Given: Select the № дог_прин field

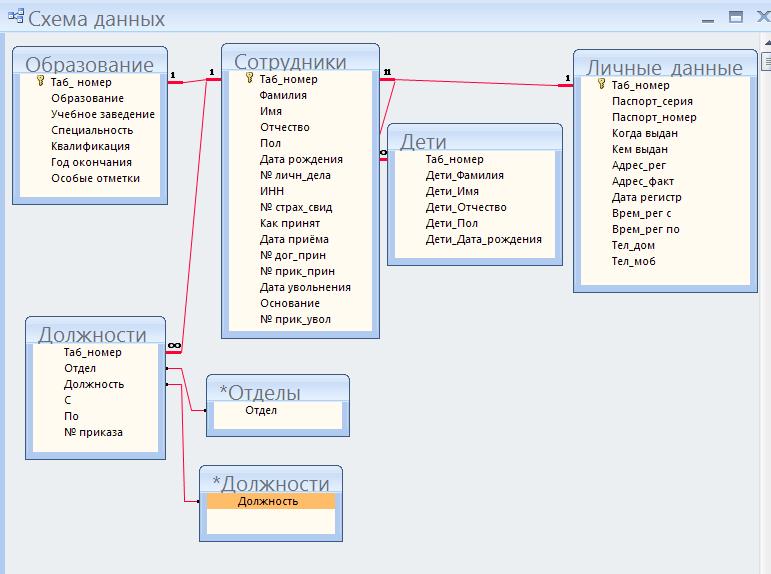Looking at the screenshot, I should pyautogui.click(x=300, y=255).
